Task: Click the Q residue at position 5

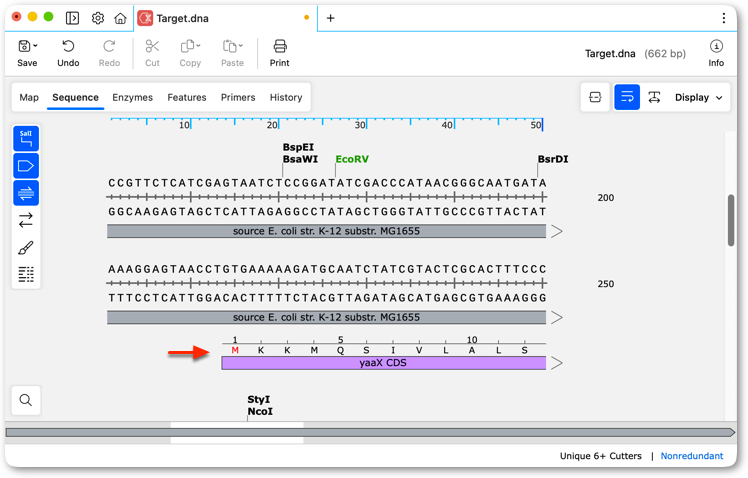Action: tap(340, 350)
